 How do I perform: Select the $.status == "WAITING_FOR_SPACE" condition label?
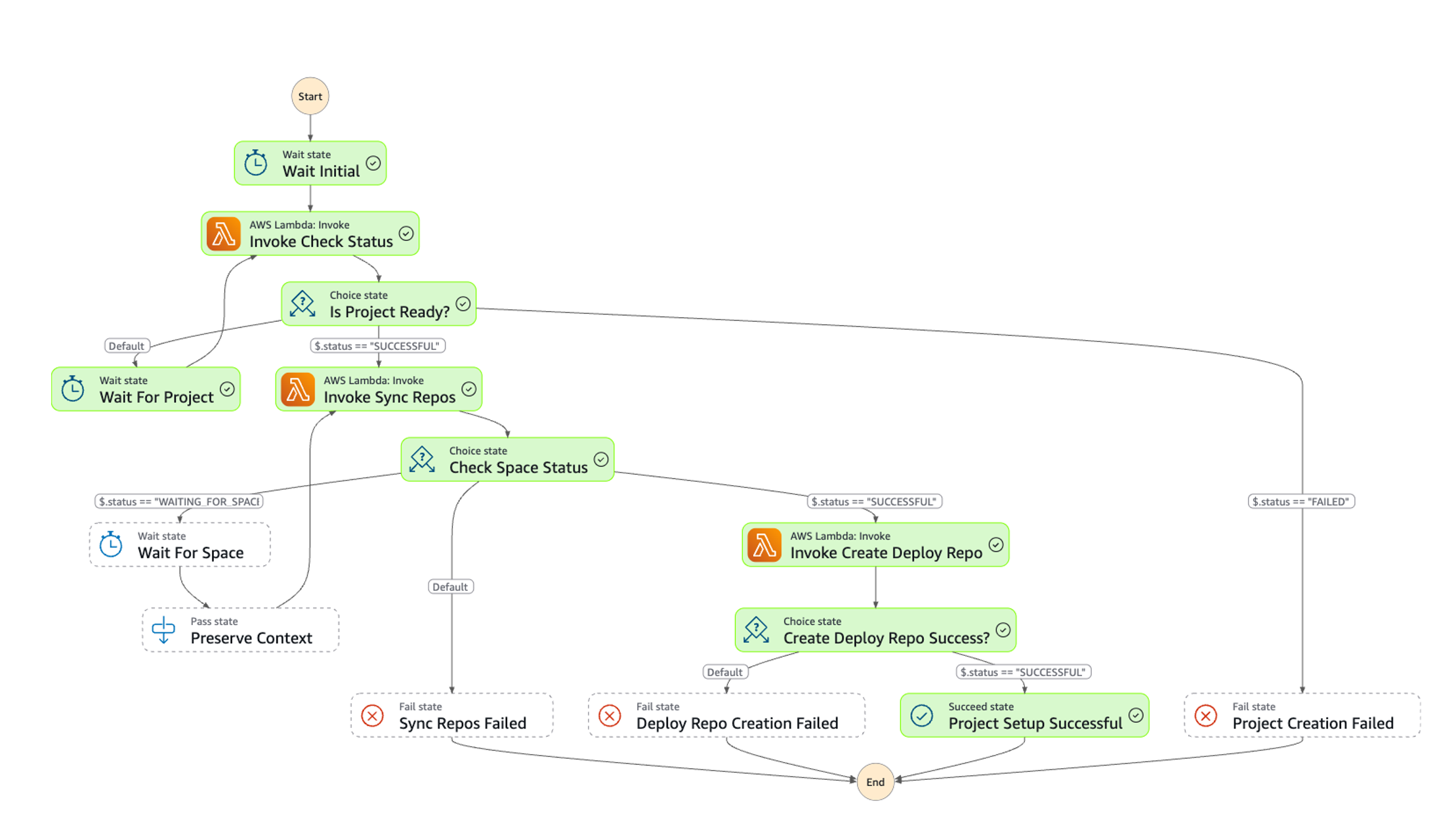(178, 502)
